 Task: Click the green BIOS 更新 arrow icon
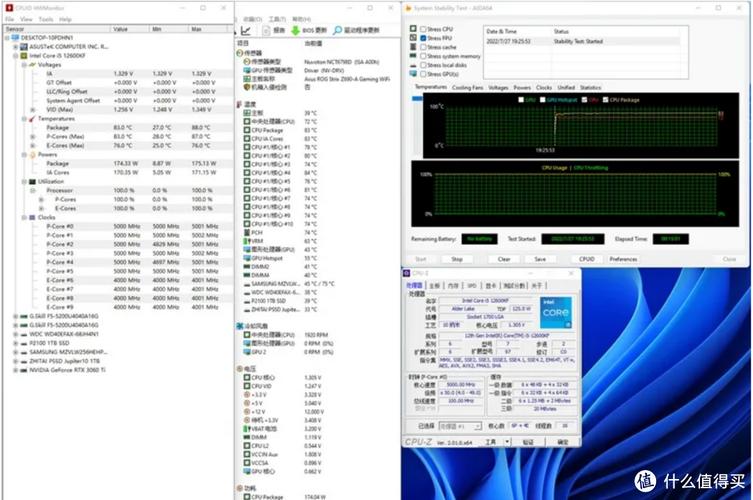click(295, 30)
